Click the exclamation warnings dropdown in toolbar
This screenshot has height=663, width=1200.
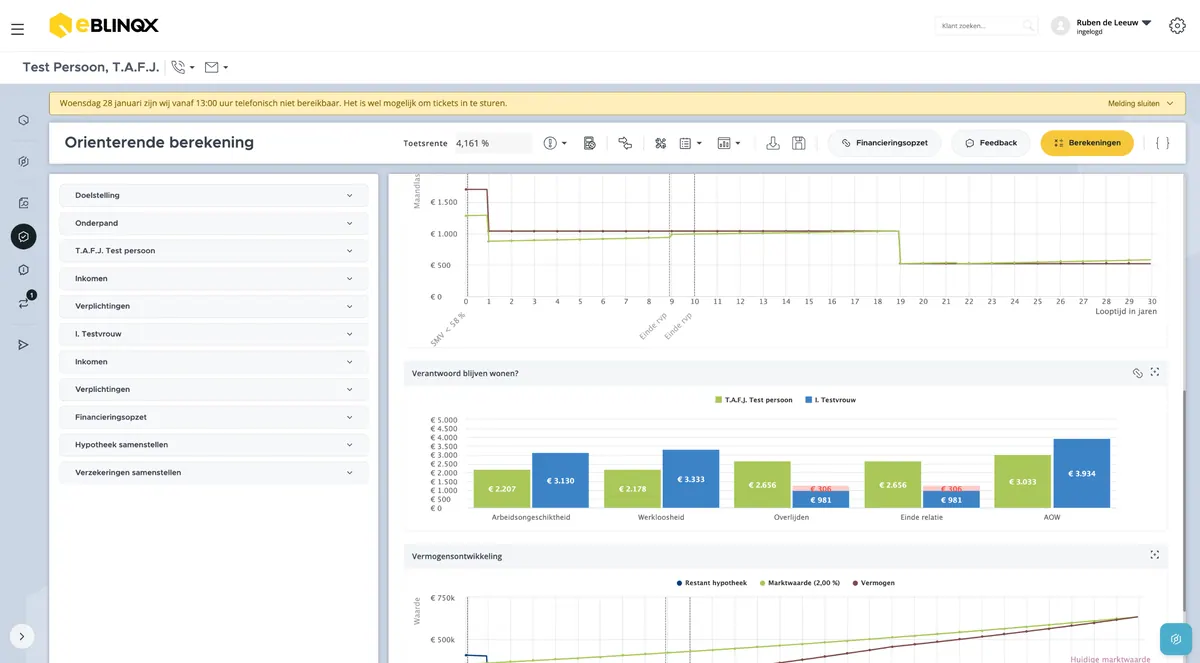pyautogui.click(x=555, y=143)
